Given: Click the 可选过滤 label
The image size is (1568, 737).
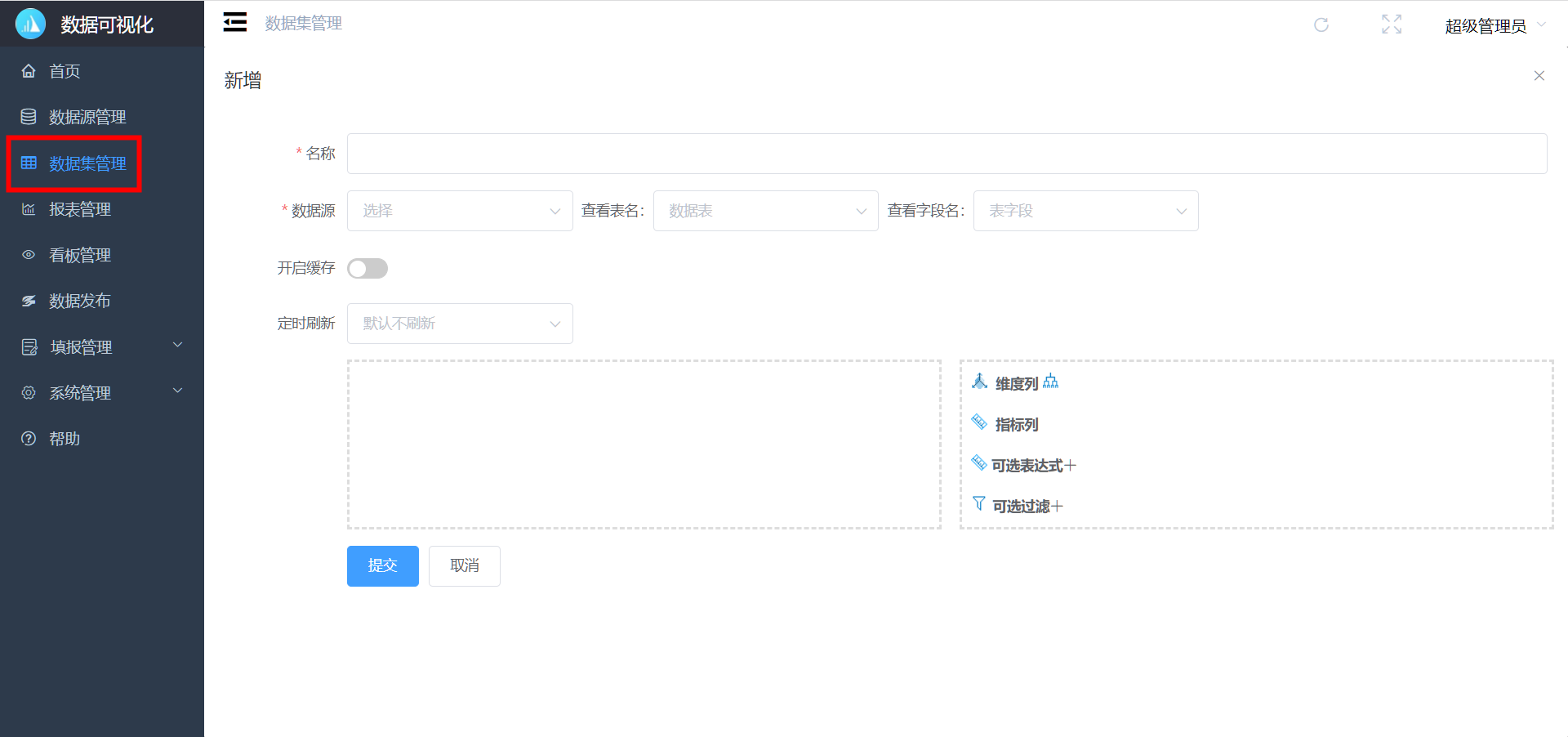Looking at the screenshot, I should pyautogui.click(x=1021, y=507).
